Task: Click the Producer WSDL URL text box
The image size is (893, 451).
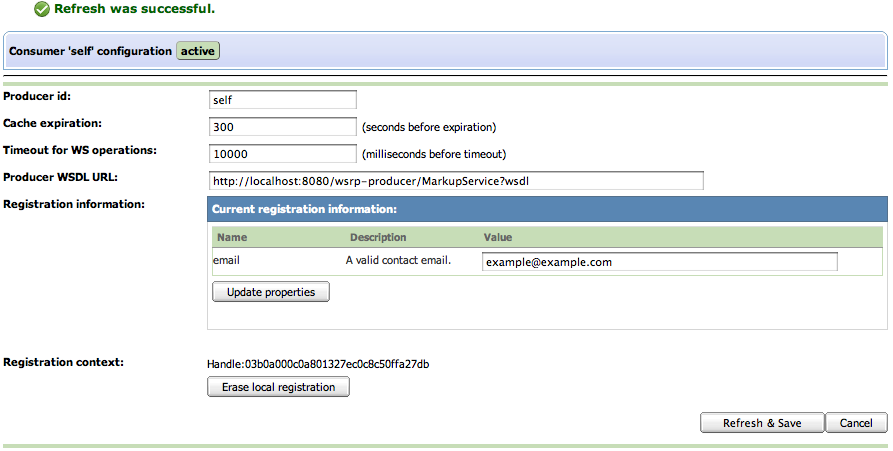Action: [455, 181]
